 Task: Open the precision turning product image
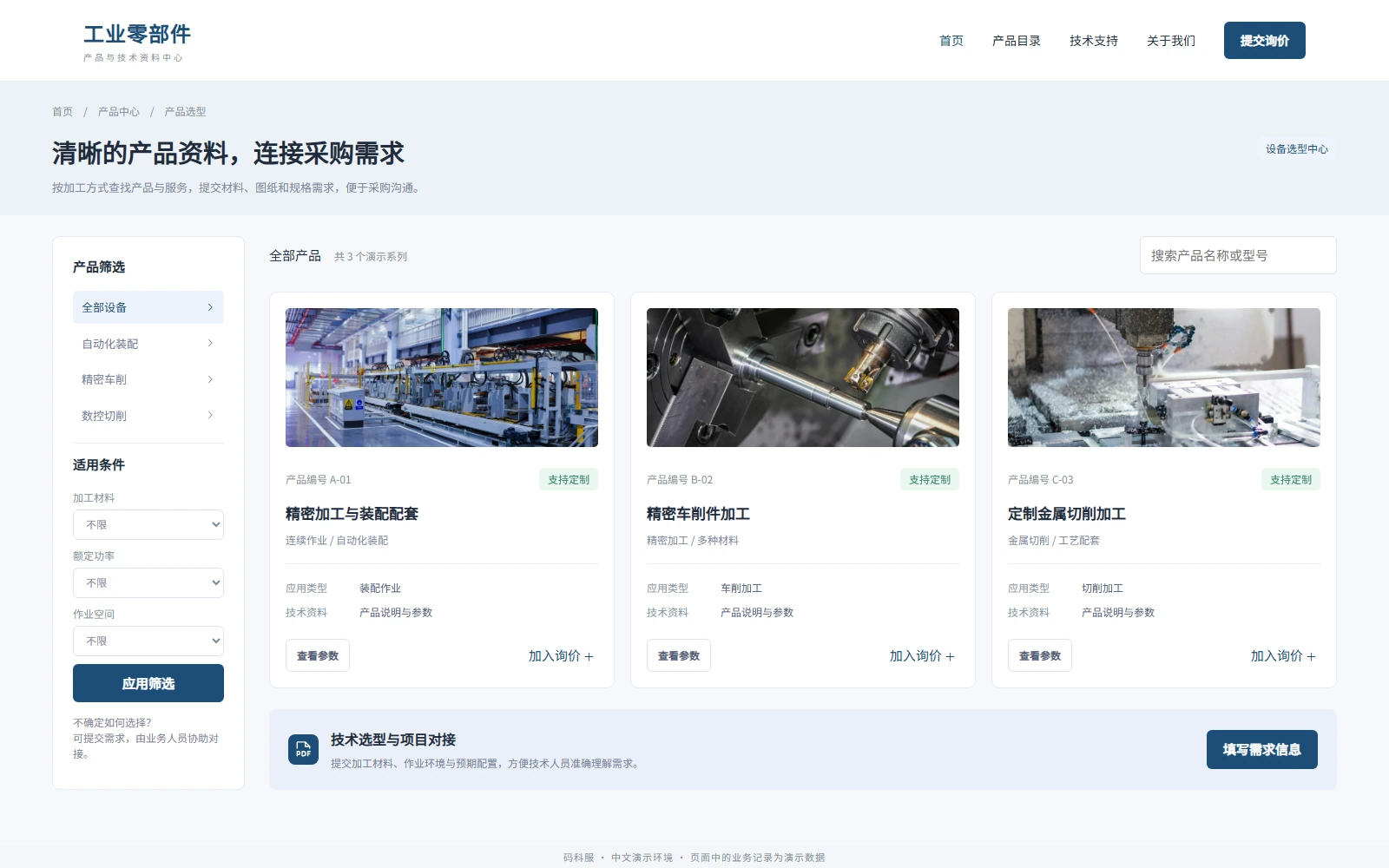pos(803,378)
